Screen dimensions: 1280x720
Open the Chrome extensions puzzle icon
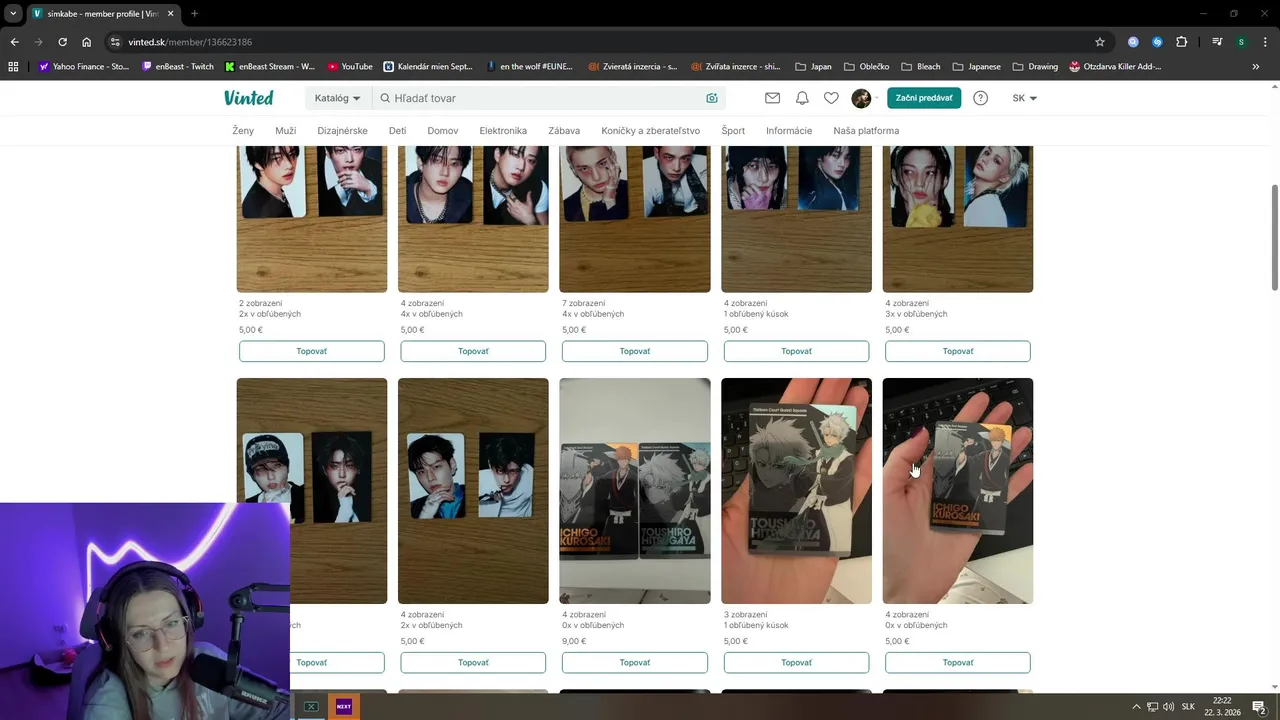coord(1182,42)
